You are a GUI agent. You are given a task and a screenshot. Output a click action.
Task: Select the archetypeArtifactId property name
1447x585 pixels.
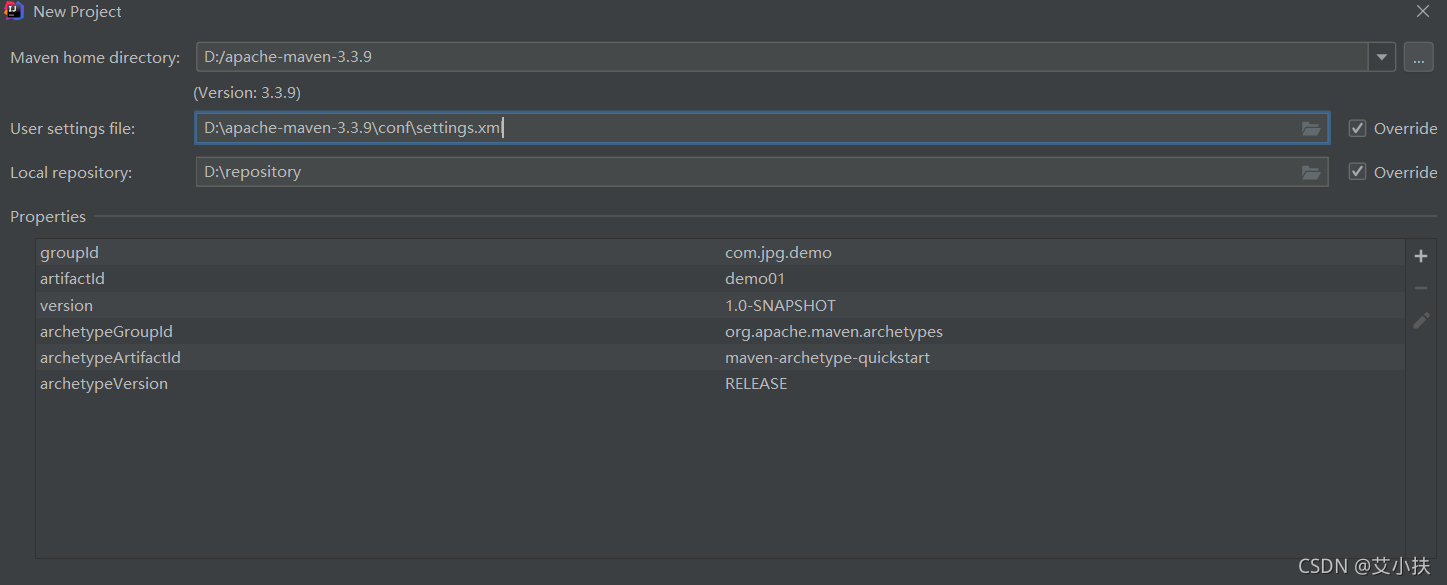[x=110, y=357]
